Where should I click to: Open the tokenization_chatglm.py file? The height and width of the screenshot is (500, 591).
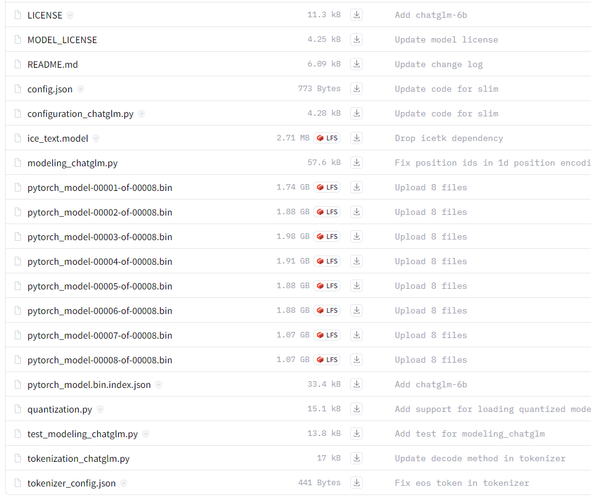click(x=78, y=459)
